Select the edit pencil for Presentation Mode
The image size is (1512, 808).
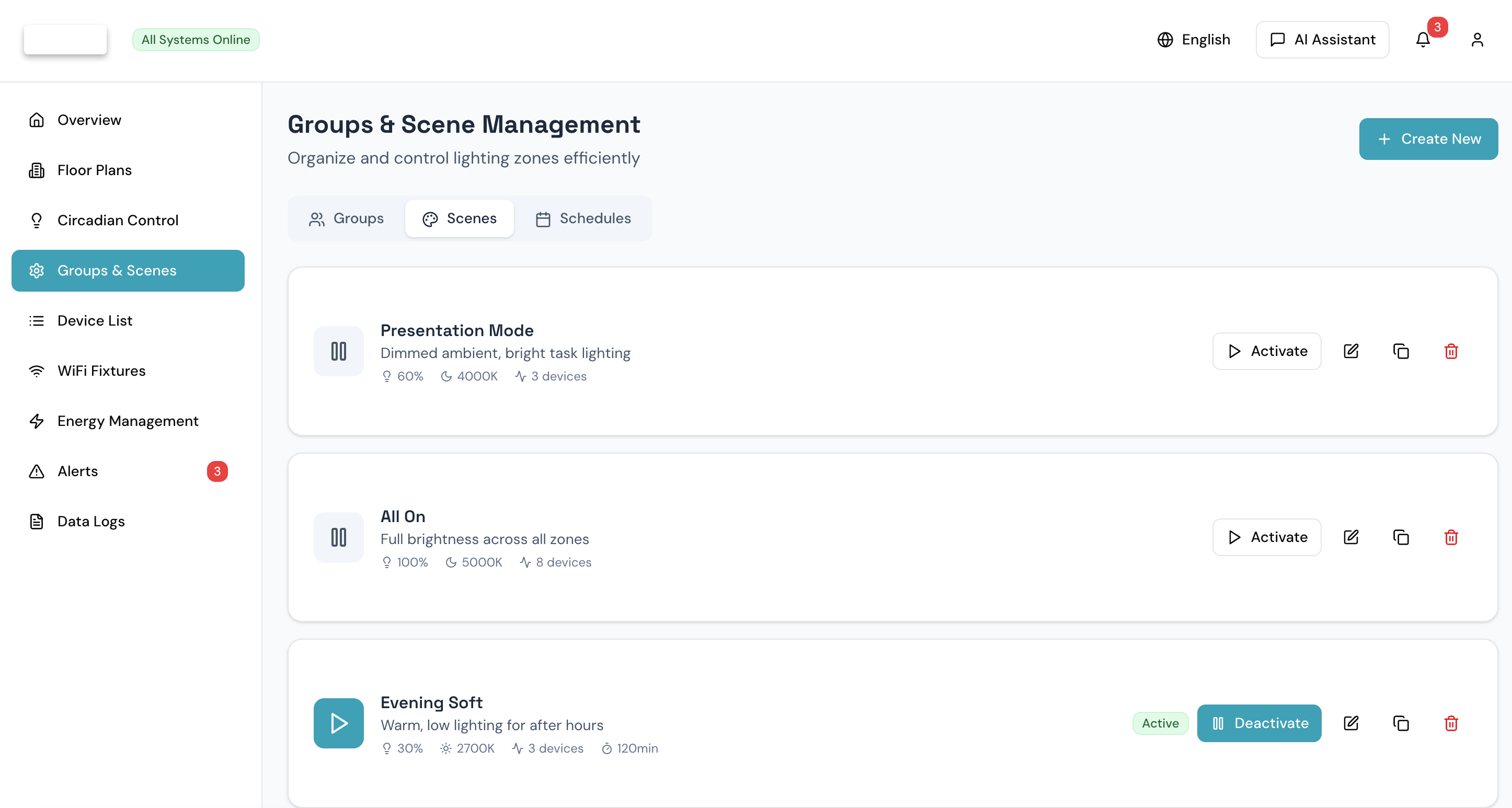(1351, 351)
